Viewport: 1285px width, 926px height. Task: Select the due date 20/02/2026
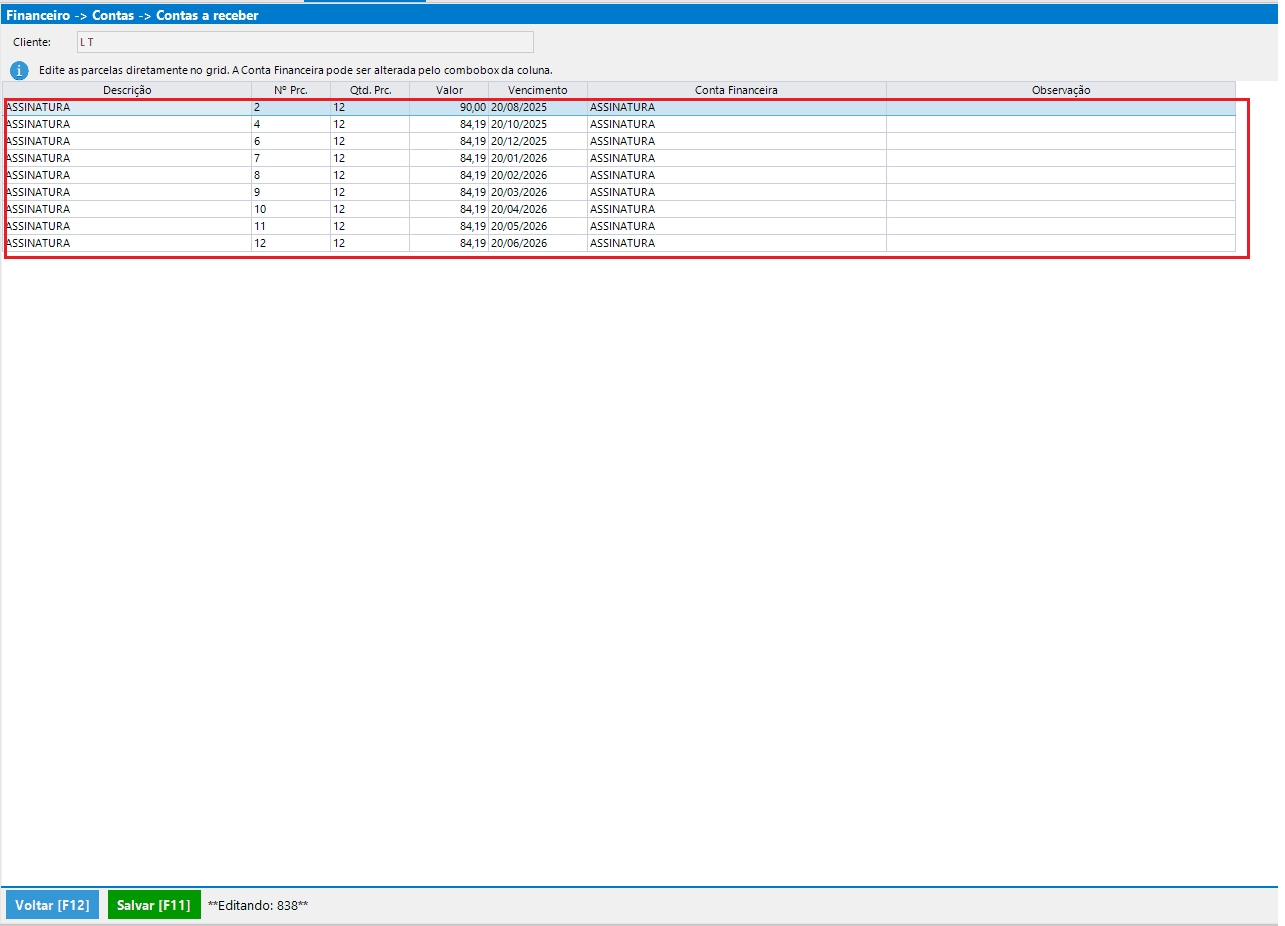tap(538, 175)
